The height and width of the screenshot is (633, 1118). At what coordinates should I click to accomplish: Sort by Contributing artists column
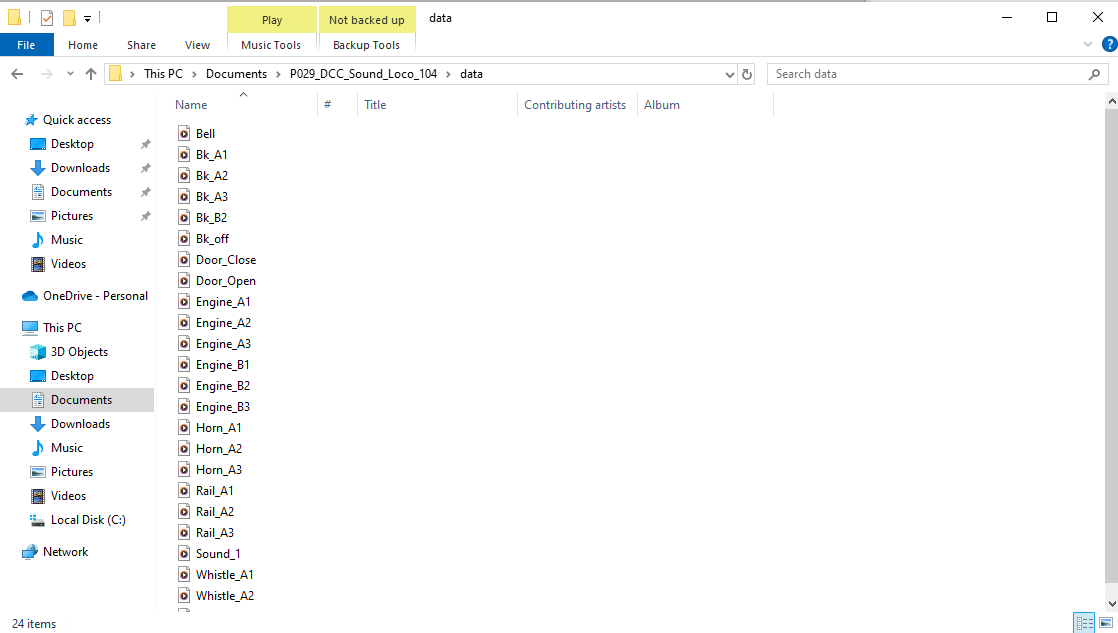coord(577,105)
